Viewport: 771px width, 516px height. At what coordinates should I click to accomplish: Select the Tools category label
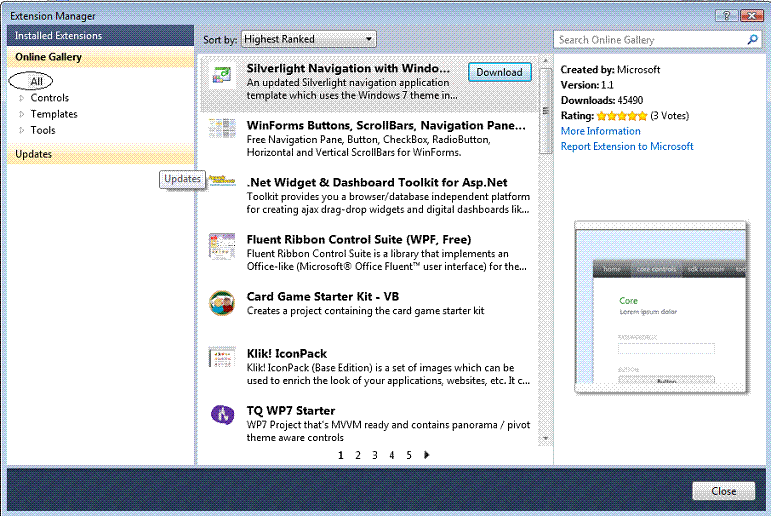pyautogui.click(x=43, y=130)
